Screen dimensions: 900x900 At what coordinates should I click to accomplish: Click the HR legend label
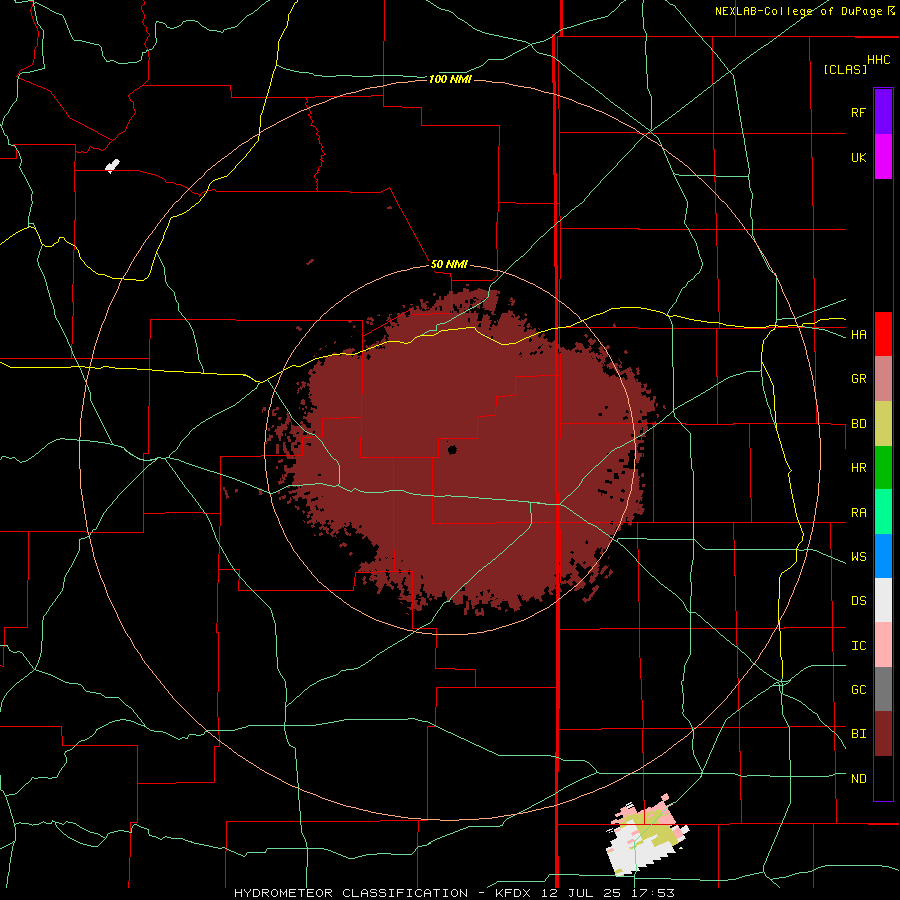[x=858, y=468]
